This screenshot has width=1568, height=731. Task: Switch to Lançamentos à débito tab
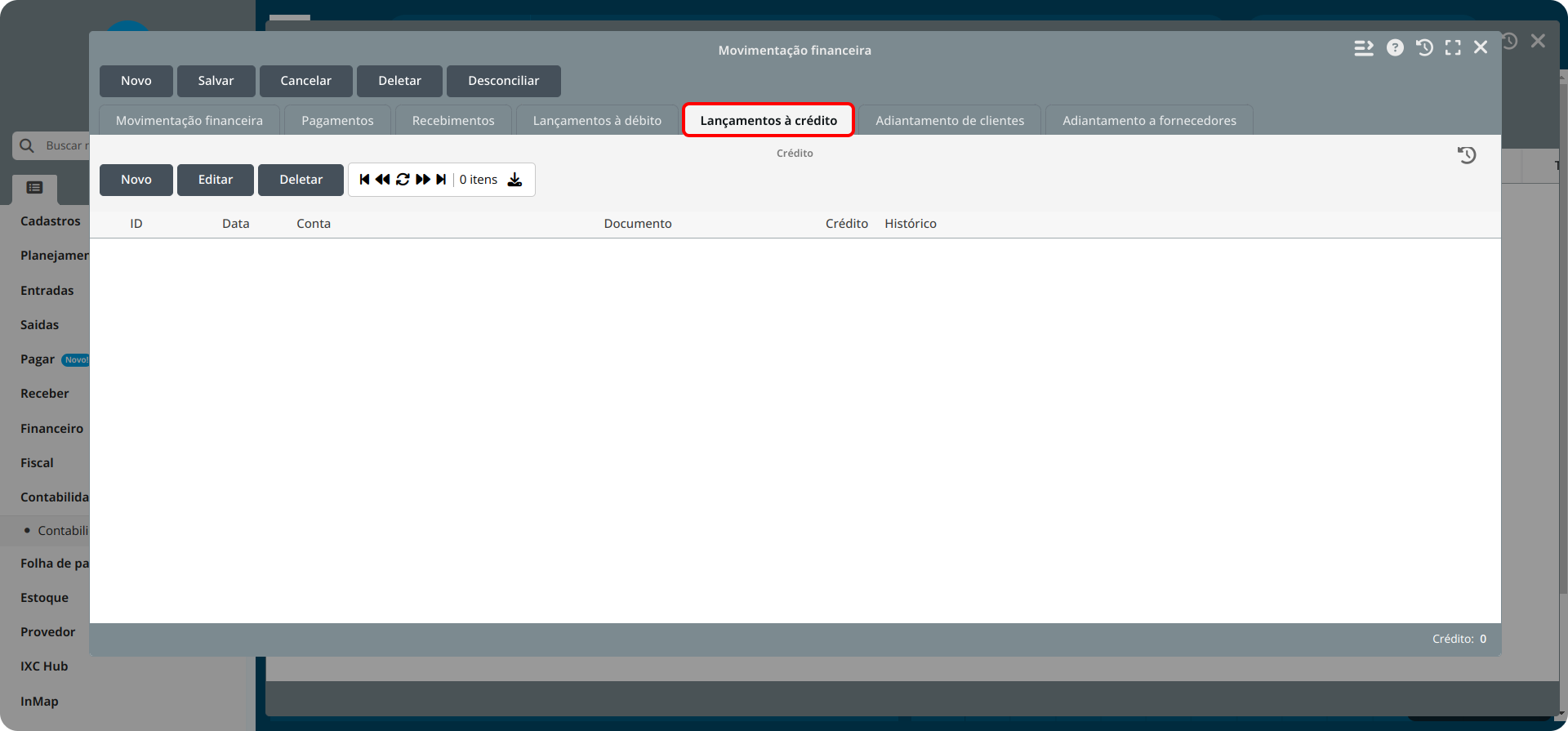click(x=597, y=120)
